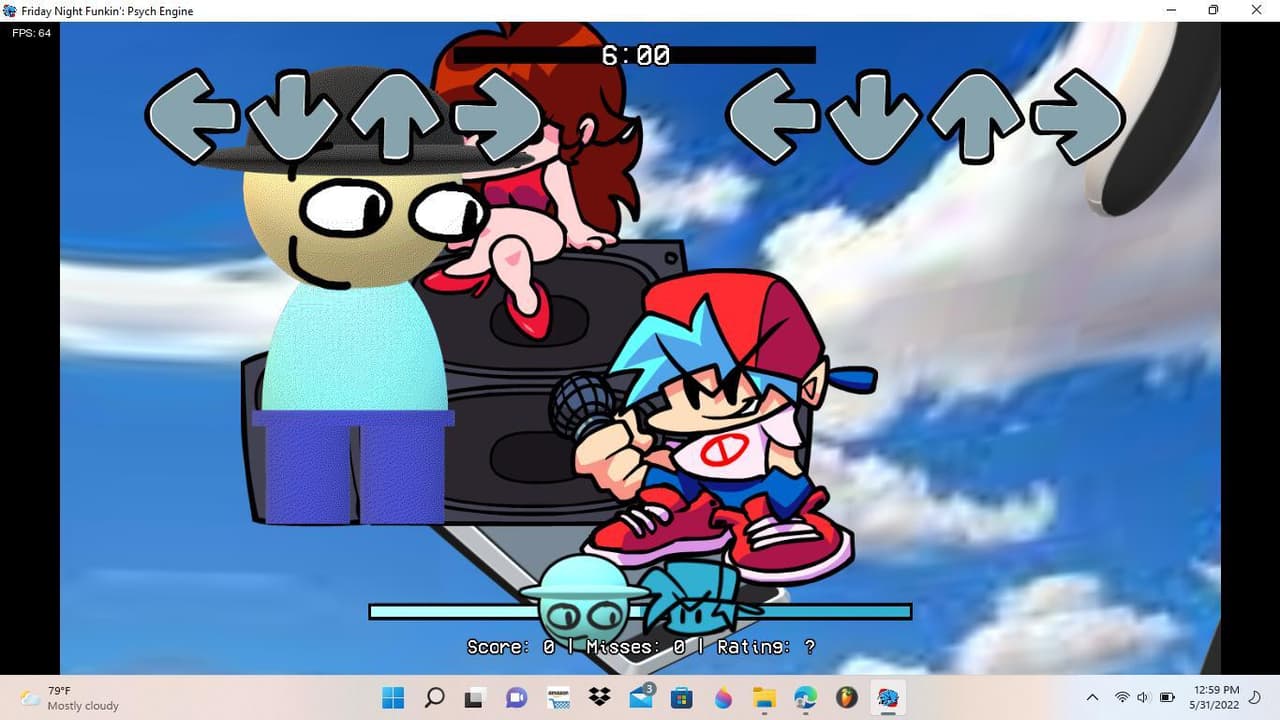Hit the player's left arrow receptor
The width and height of the screenshot is (1280, 720).
772,116
